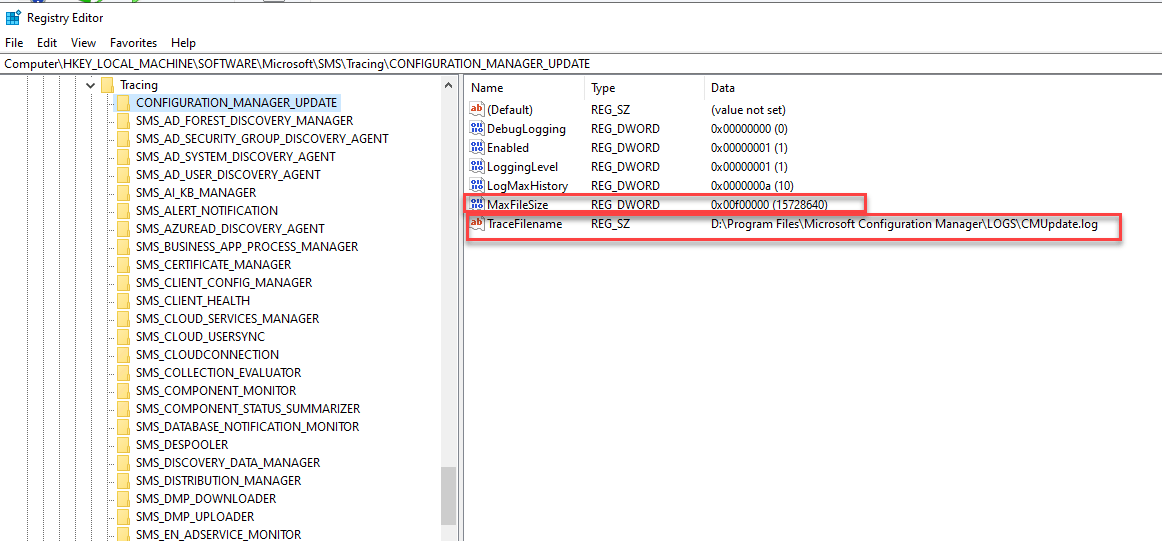Select SMS_DISTRIBUTION_MANAGER key in tree
Image resolution: width=1162 pixels, height=541 pixels.
tap(219, 480)
